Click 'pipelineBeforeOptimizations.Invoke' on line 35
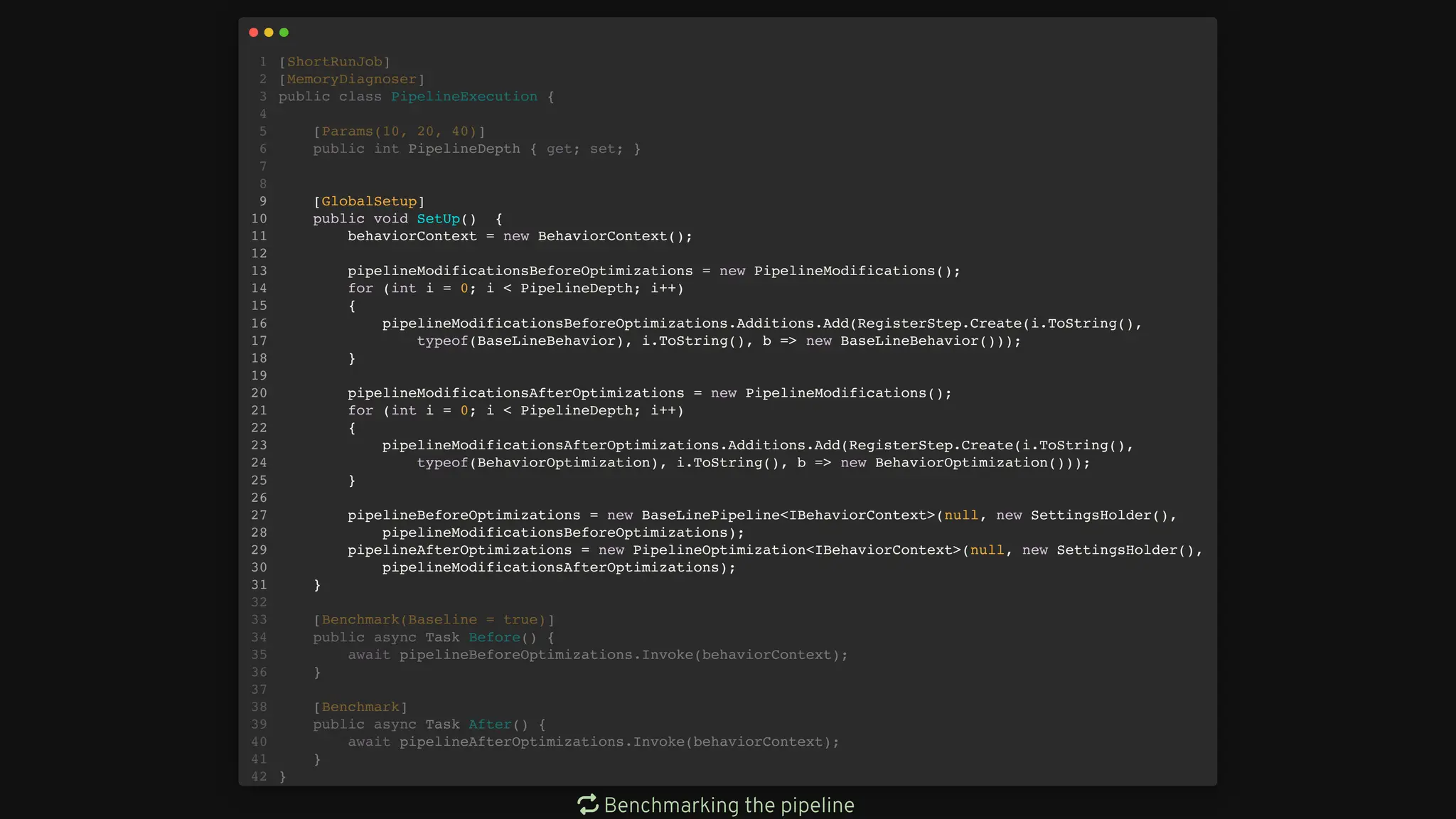The height and width of the screenshot is (819, 1456). (x=546, y=655)
